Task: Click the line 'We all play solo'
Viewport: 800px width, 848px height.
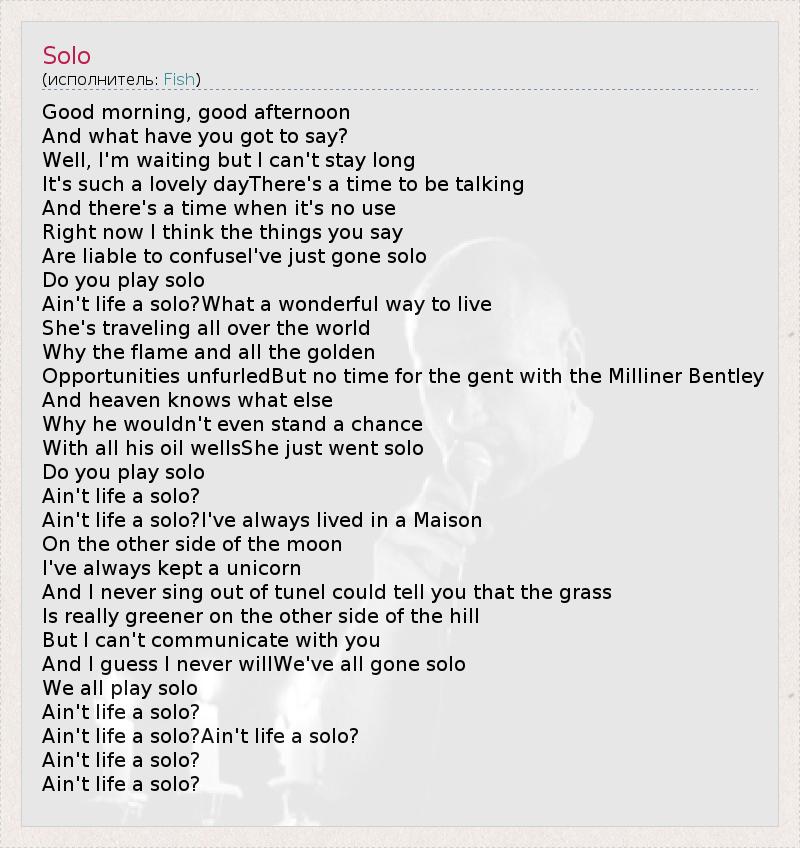Action: [x=120, y=688]
